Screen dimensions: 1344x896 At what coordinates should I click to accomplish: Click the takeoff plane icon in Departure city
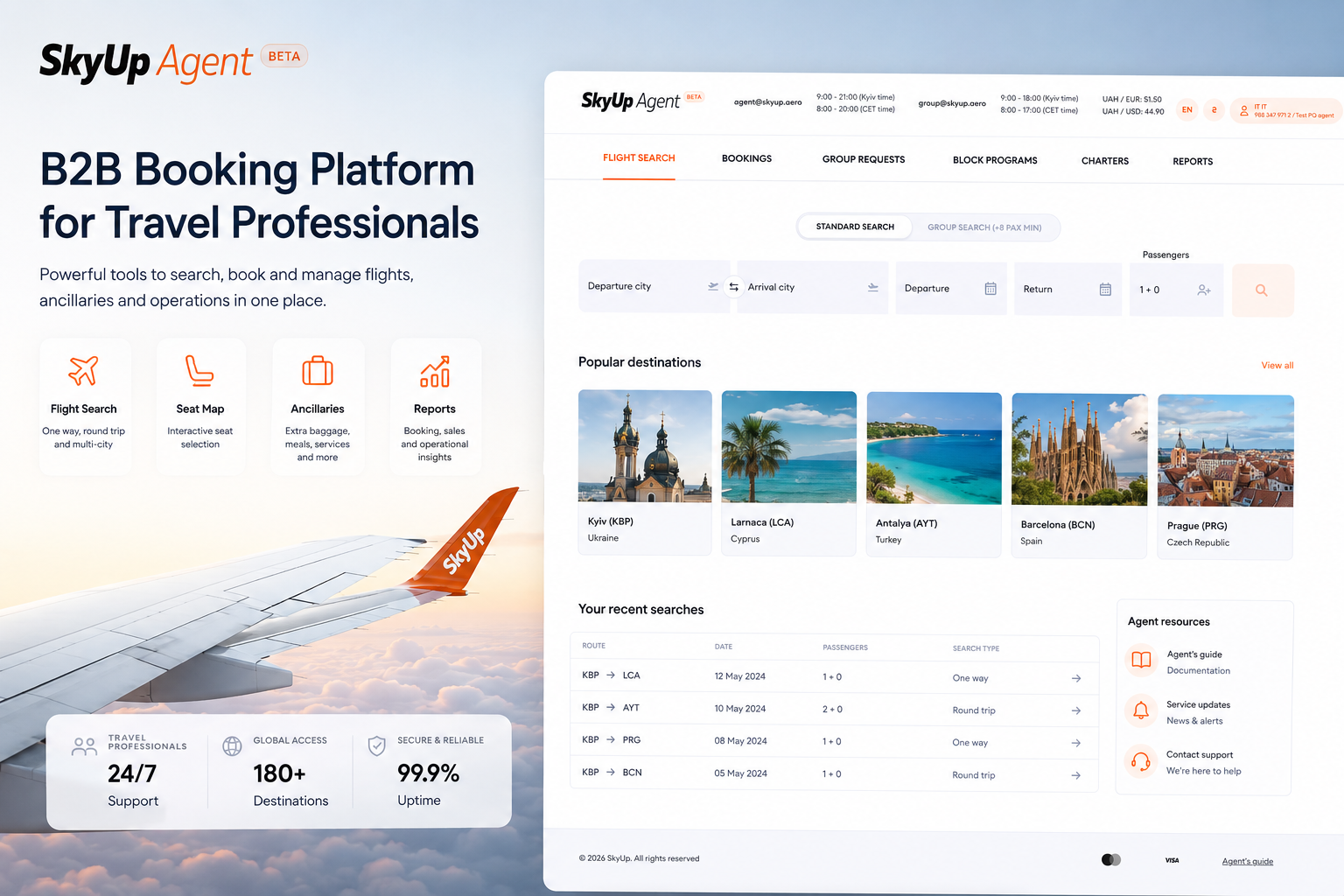713,286
